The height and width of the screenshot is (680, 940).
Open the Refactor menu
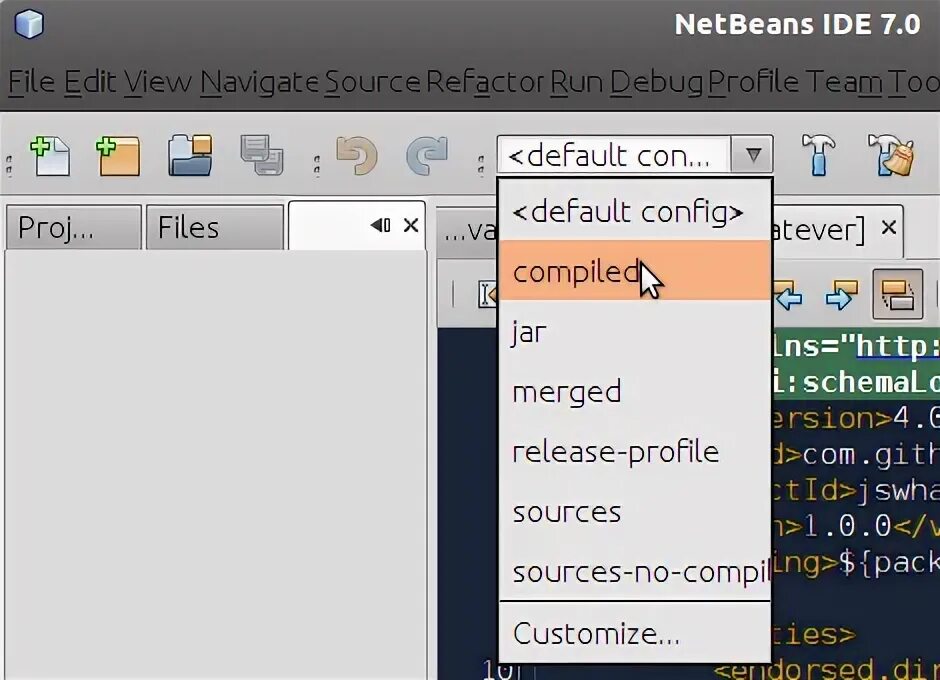485,82
